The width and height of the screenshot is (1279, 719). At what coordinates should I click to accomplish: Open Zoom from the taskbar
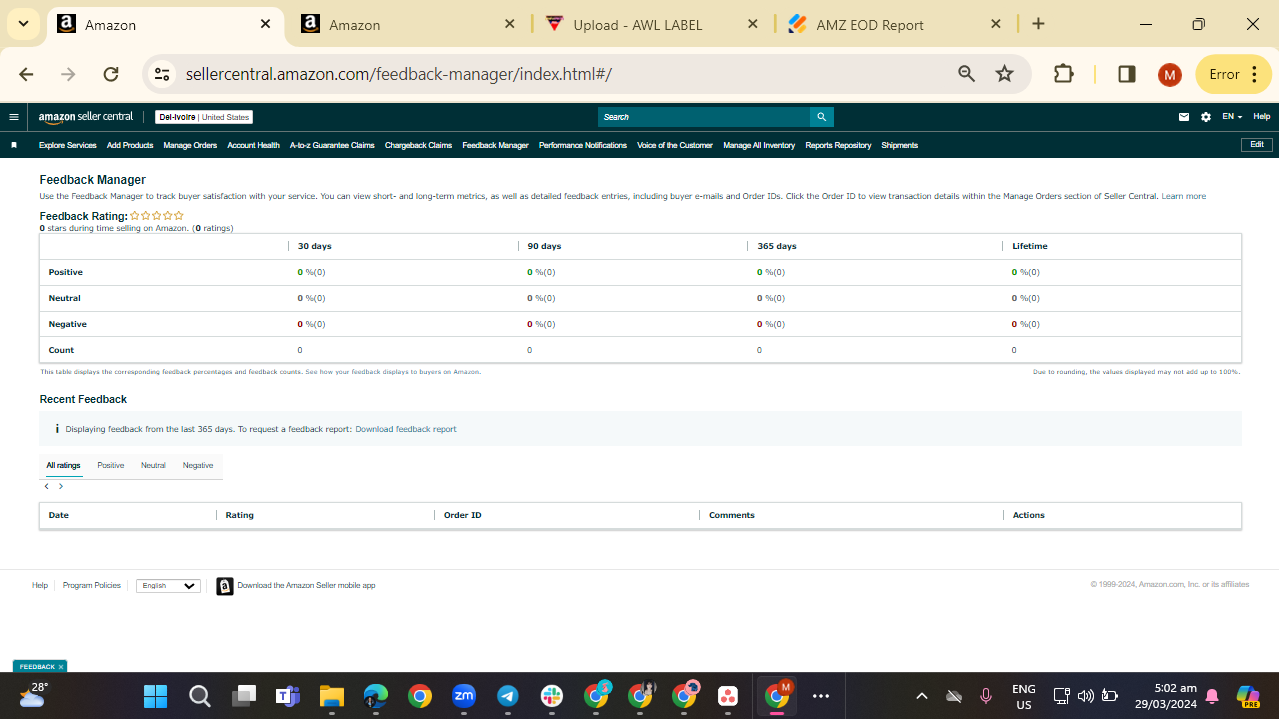click(x=463, y=696)
